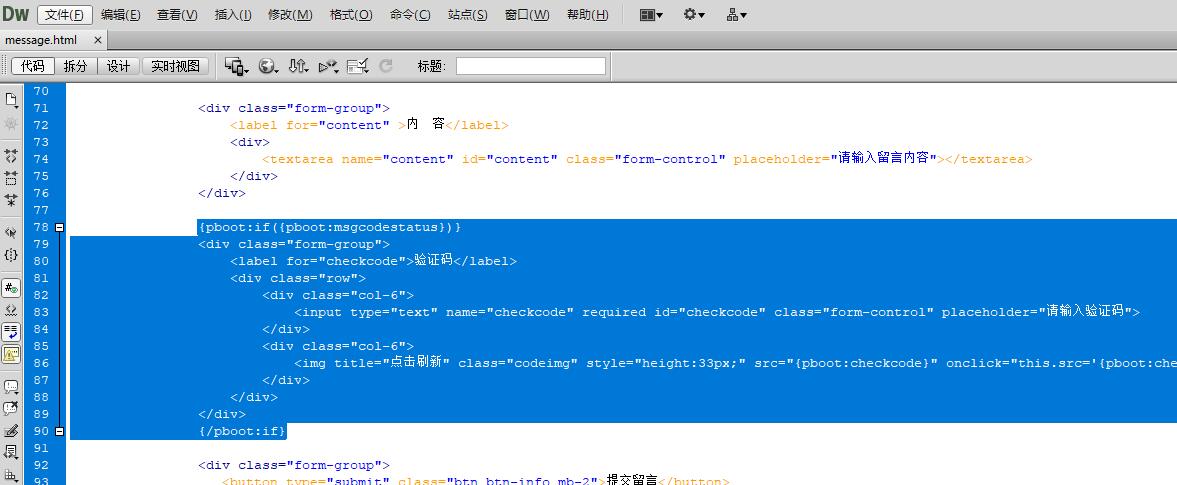Open the workspace layout dropdown
Viewport: 1177px width, 485px height.
(651, 15)
